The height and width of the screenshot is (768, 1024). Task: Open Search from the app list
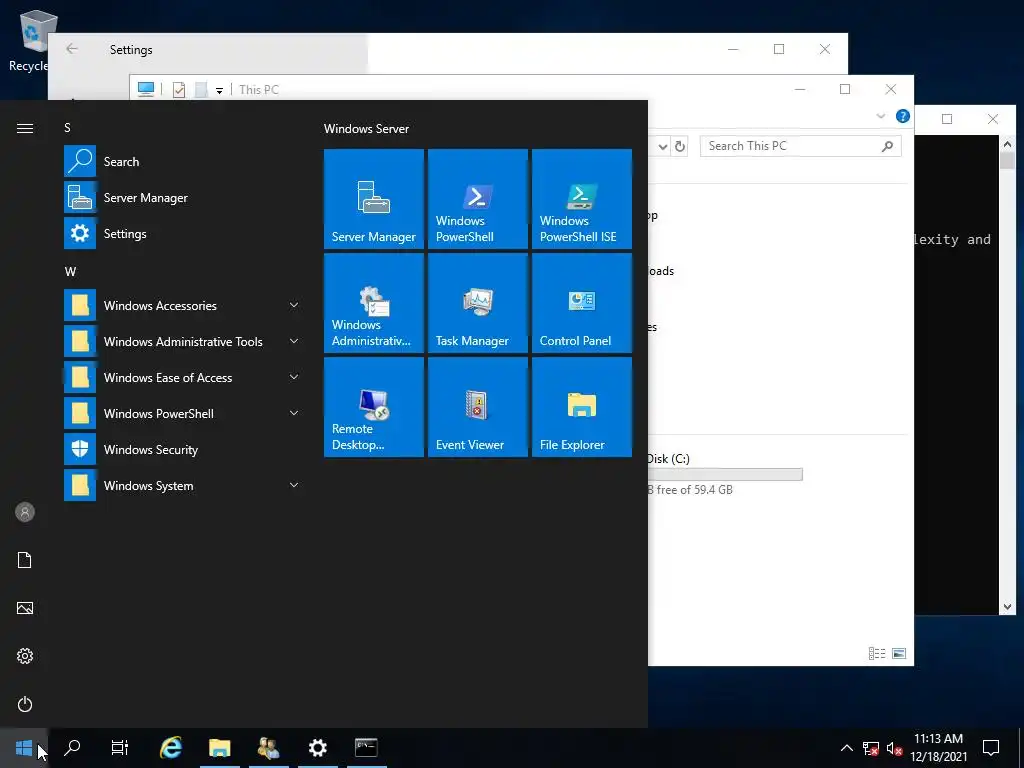coord(183,161)
